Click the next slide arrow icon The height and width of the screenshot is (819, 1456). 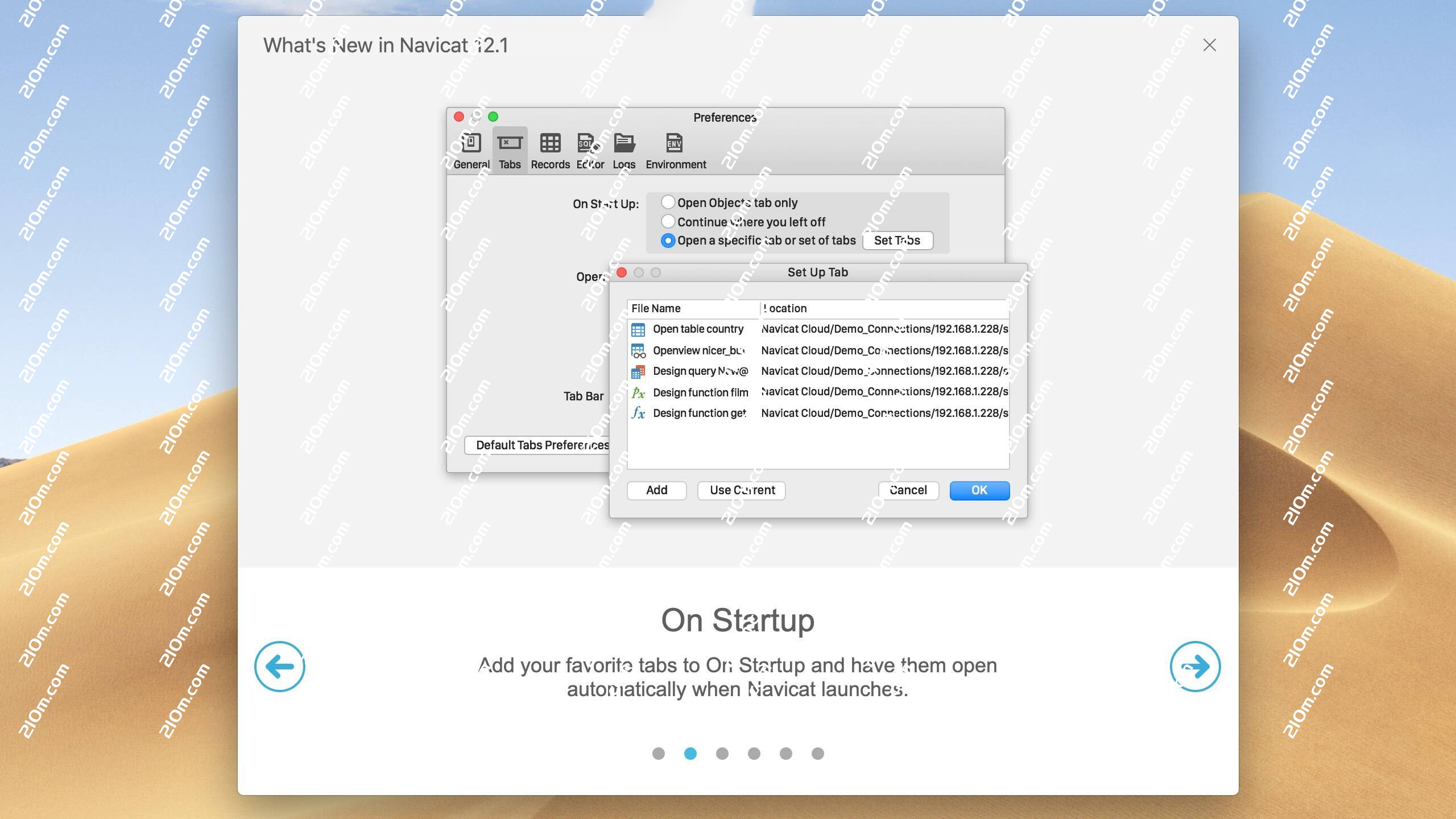click(x=1195, y=667)
